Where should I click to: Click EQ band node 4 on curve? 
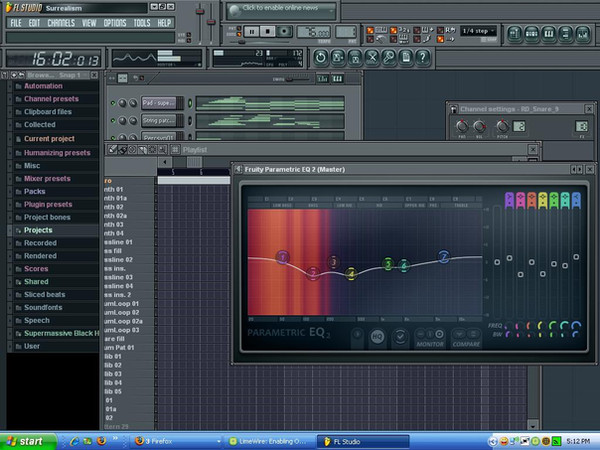pyautogui.click(x=351, y=274)
